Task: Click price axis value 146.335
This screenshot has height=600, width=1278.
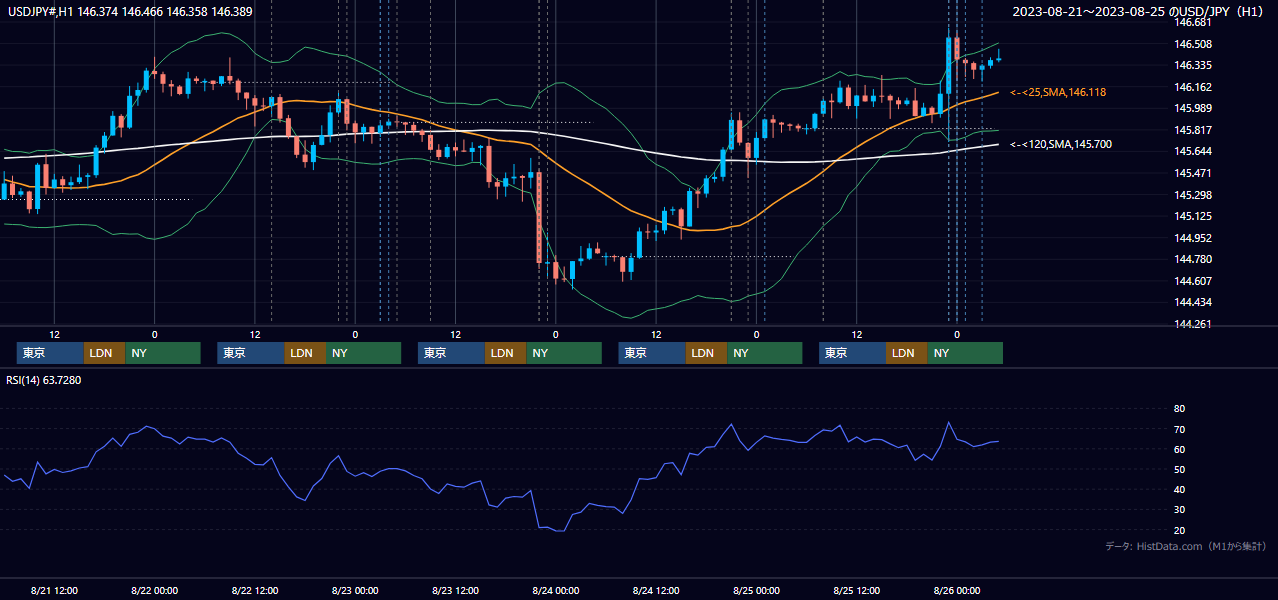Action: click(1192, 65)
